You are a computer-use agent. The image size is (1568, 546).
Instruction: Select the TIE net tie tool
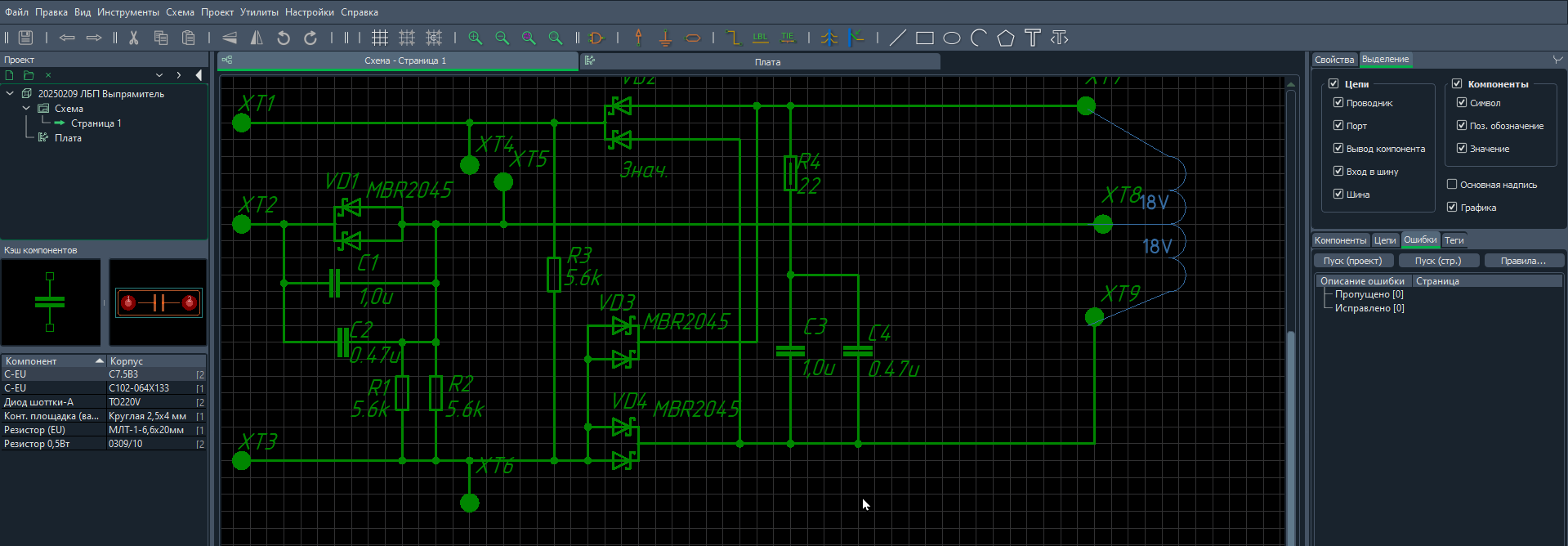788,38
